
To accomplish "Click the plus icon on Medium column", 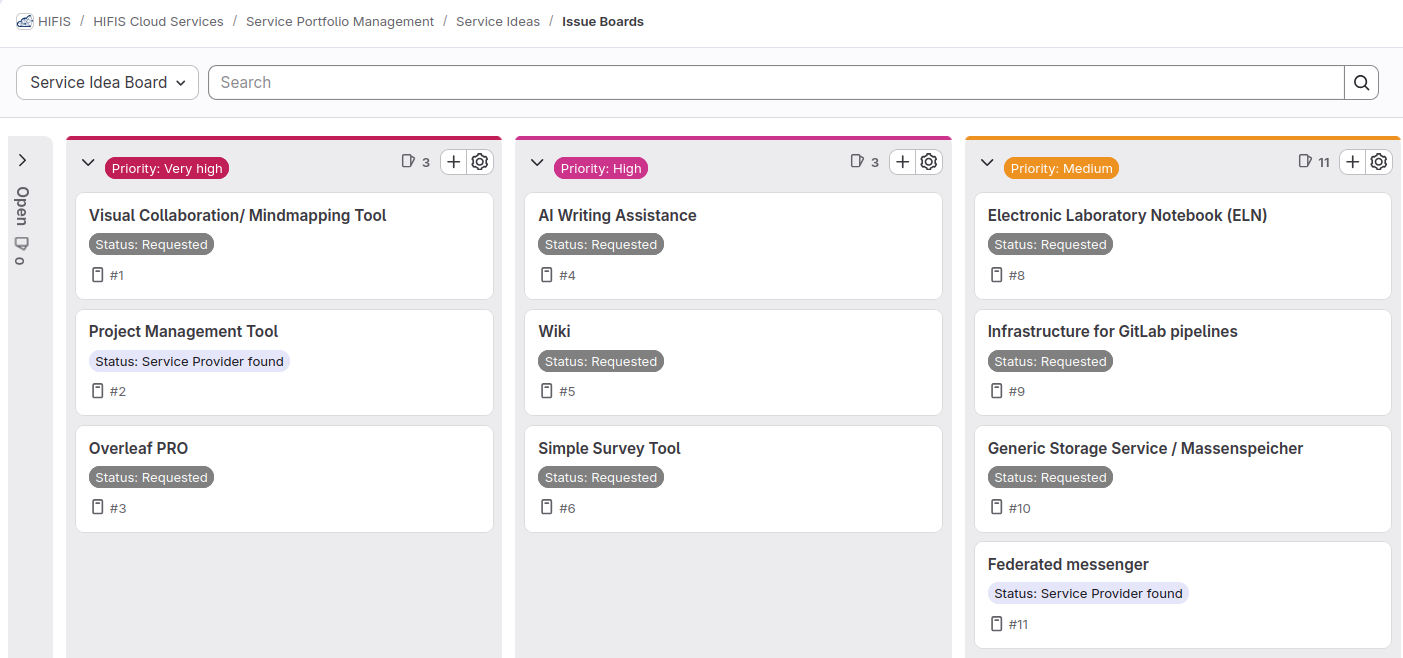I will (1352, 161).
